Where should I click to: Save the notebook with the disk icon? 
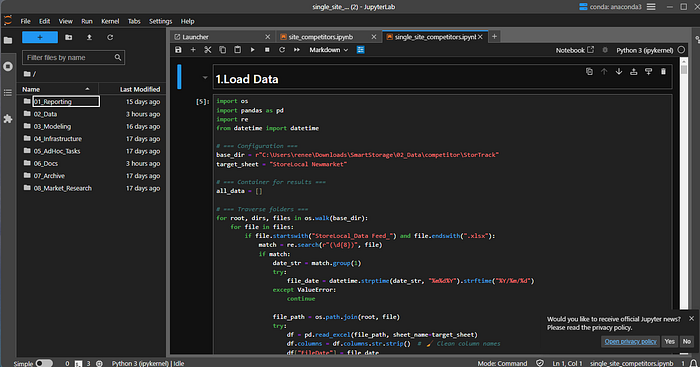(178, 50)
